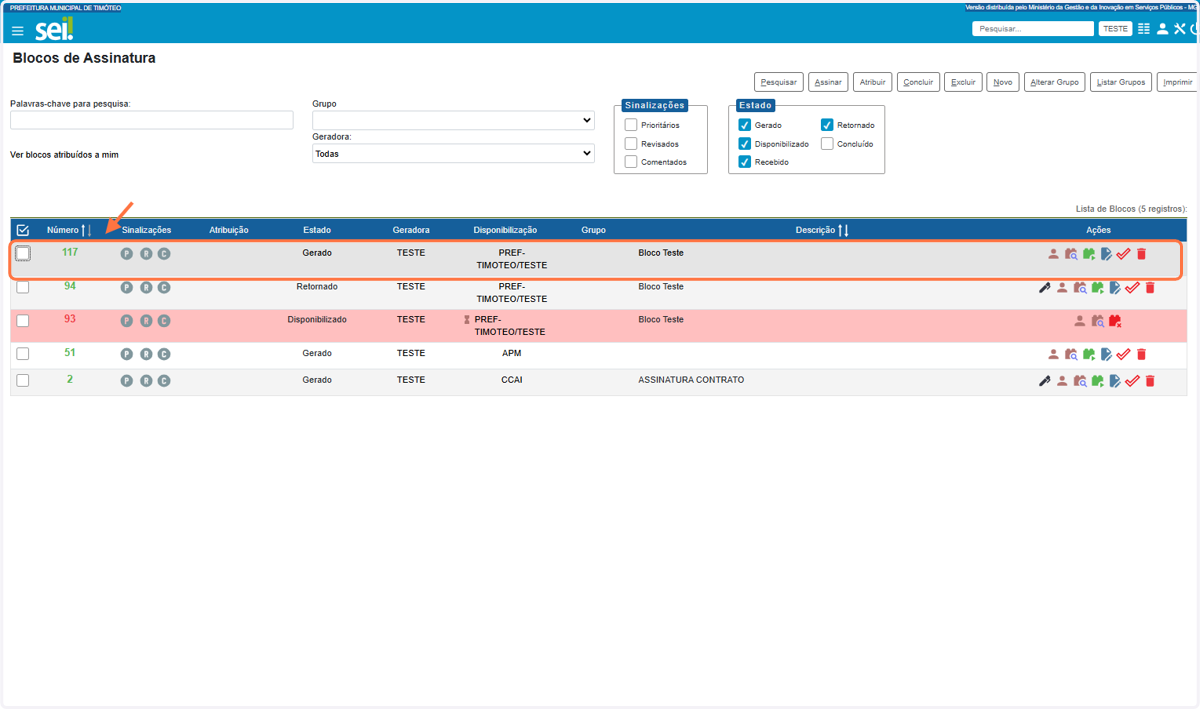Click the Assinar button
The image size is (1200, 709).
(x=828, y=82)
